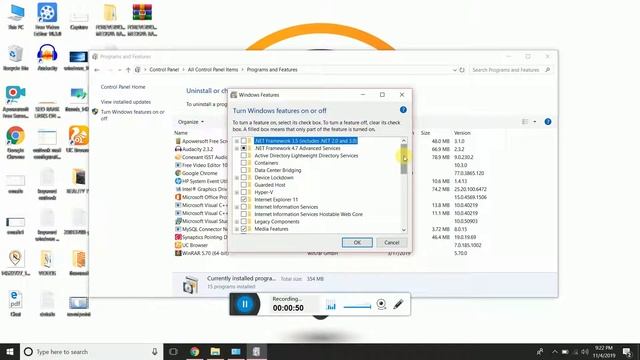This screenshot has height=360, width=640.
Task: Click the help icon in Programs and Features toolbar
Action: pyautogui.click(x=548, y=122)
